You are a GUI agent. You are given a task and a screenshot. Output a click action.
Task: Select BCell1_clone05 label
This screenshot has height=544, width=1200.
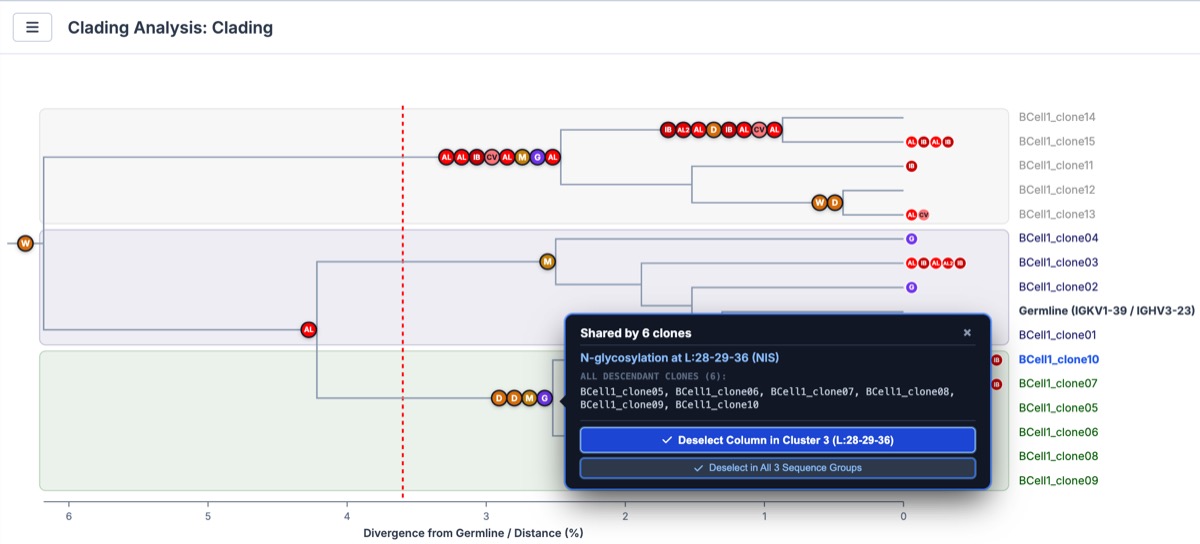(x=1058, y=408)
